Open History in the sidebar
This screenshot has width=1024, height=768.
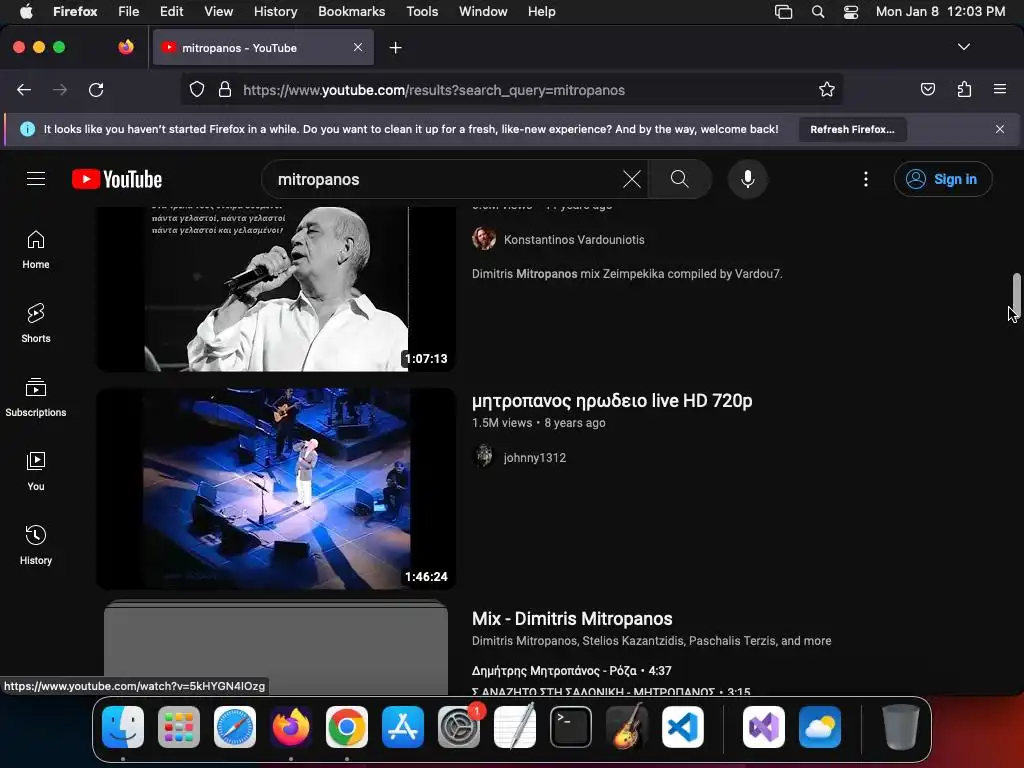(x=36, y=545)
